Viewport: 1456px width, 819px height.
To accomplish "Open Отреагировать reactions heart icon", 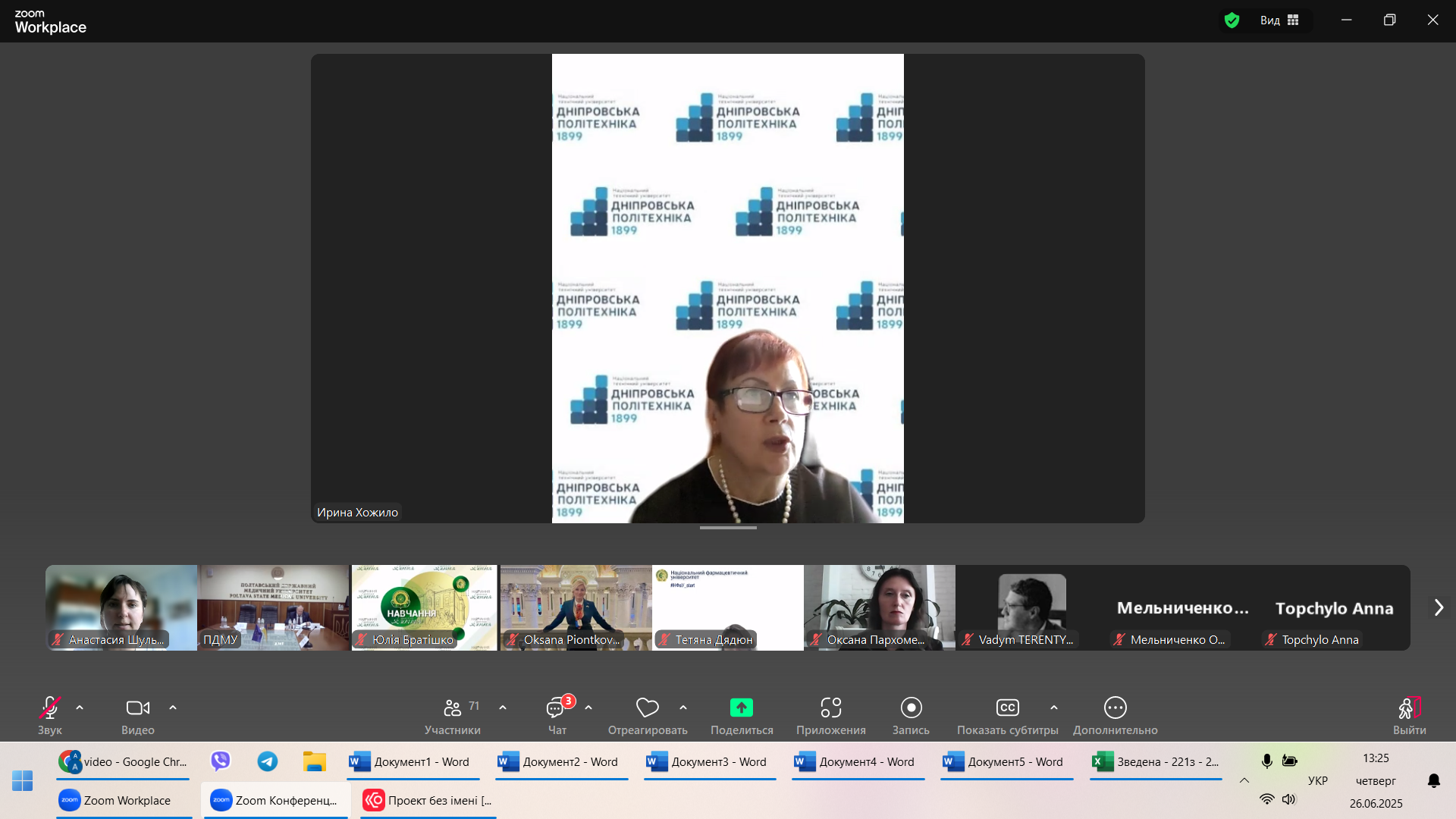I will [648, 715].
